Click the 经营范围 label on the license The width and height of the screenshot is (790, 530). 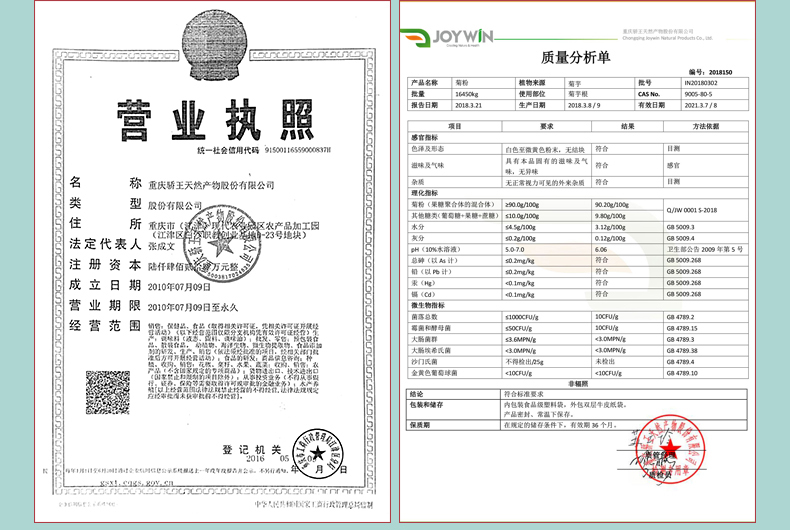pyautogui.click(x=105, y=325)
